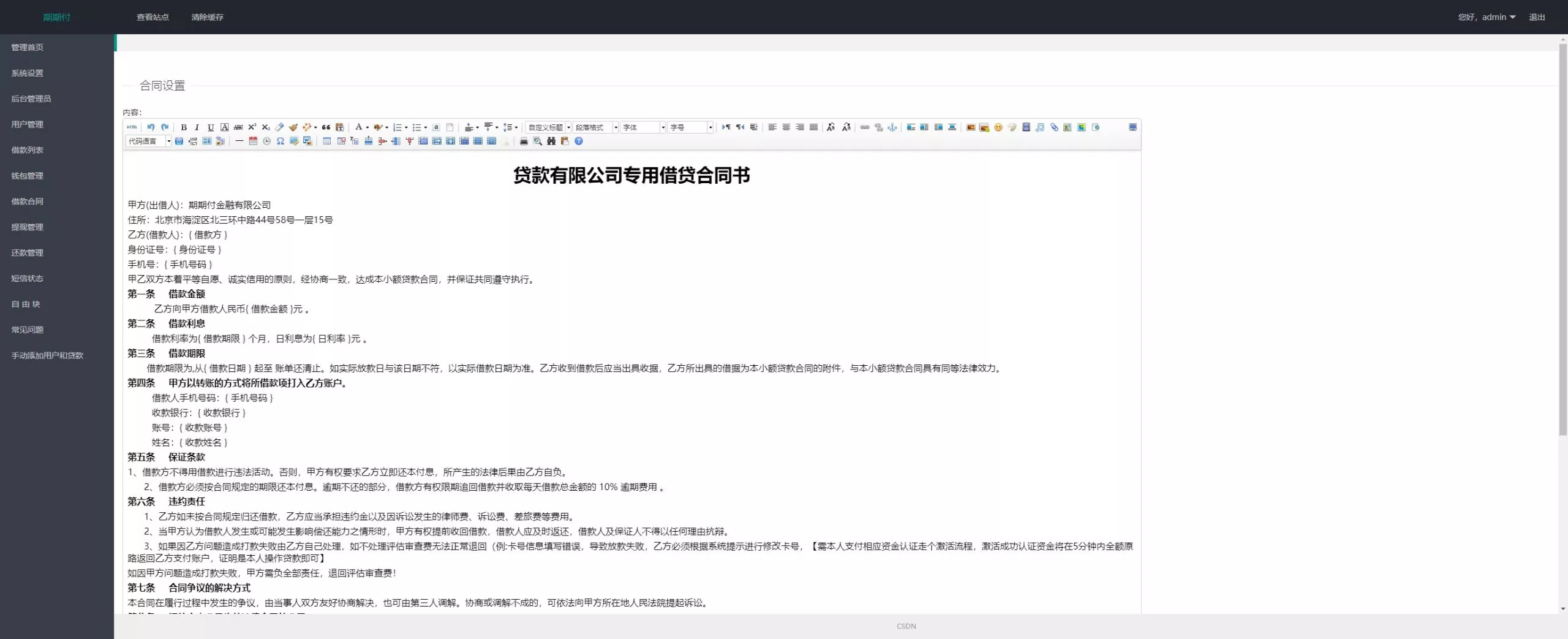
Task: Align text right
Action: [x=800, y=127]
